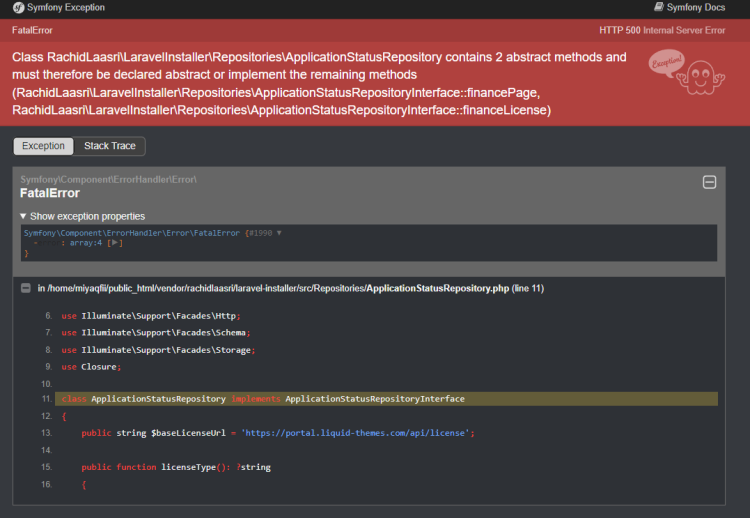Click the exception ghost mascot image

point(679,72)
